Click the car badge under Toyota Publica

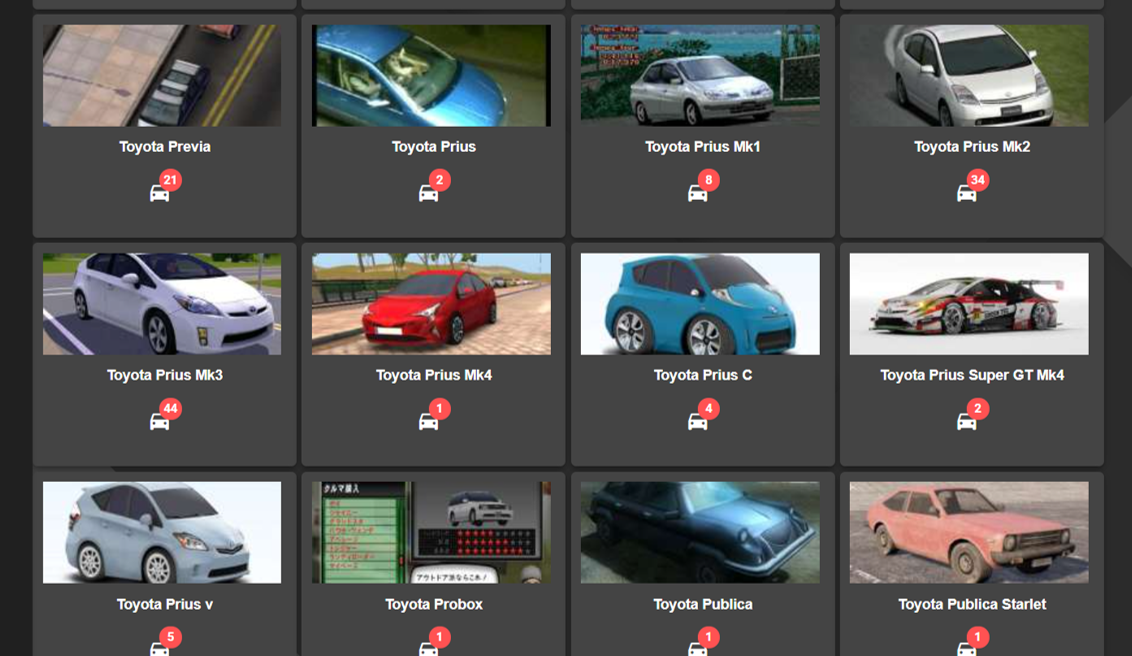click(x=702, y=643)
